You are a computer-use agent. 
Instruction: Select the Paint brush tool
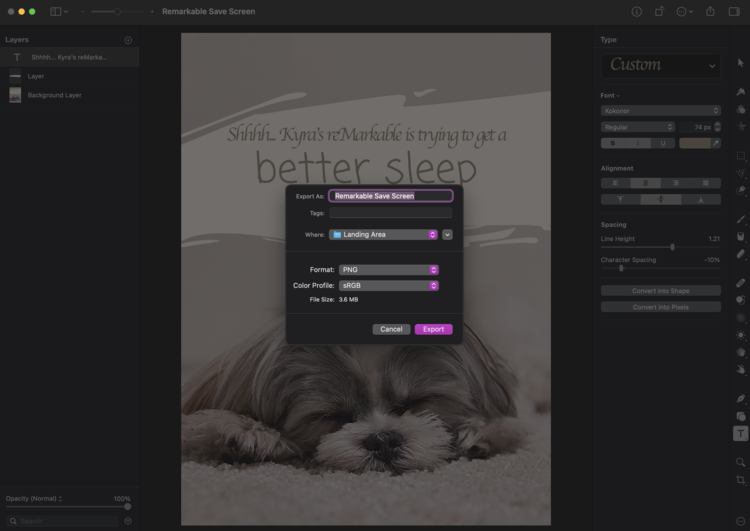click(x=740, y=219)
